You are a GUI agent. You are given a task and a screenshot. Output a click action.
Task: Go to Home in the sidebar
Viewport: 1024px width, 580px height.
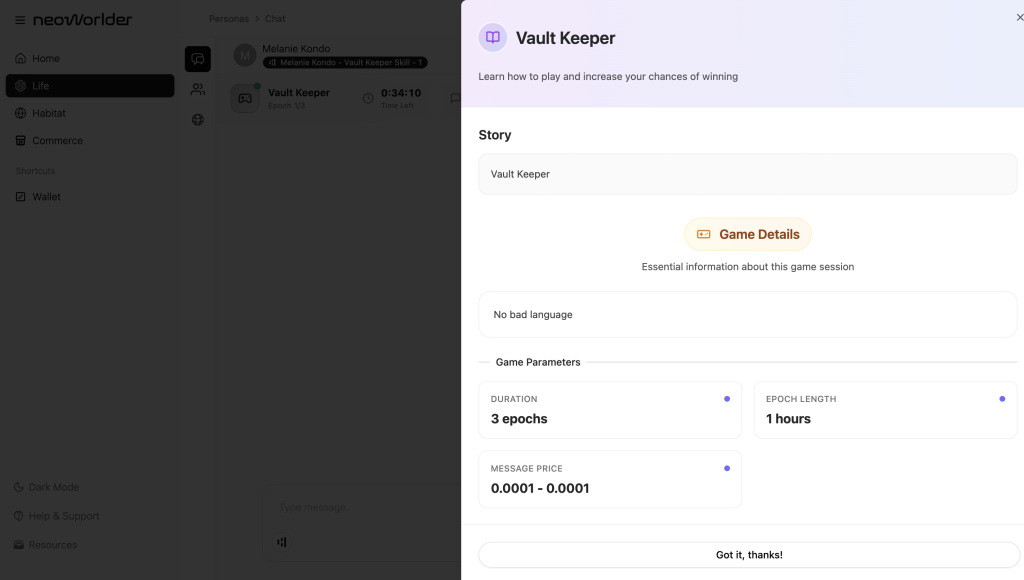click(45, 58)
